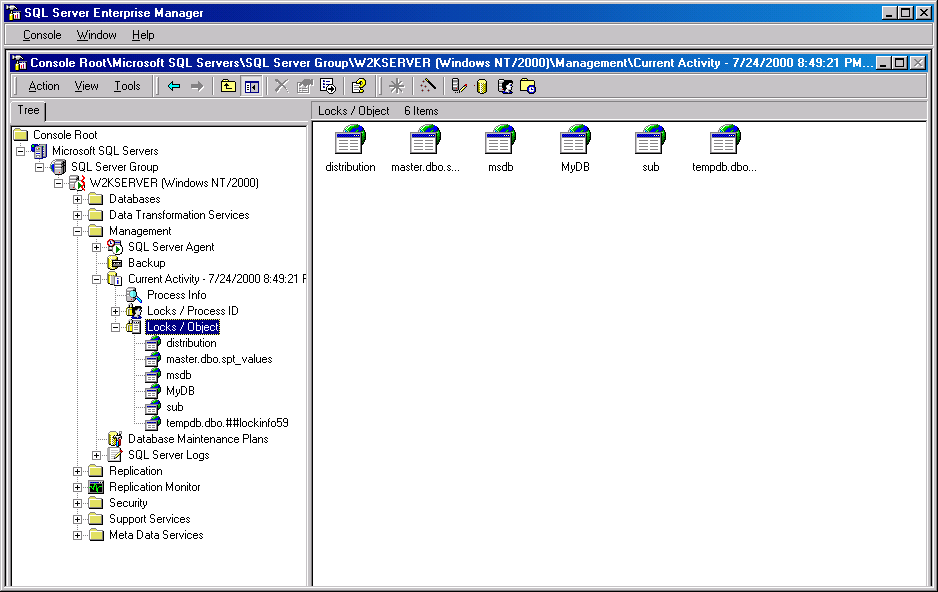Select master.dbo.spt_values in the tree
This screenshot has width=938, height=592.
click(x=219, y=359)
